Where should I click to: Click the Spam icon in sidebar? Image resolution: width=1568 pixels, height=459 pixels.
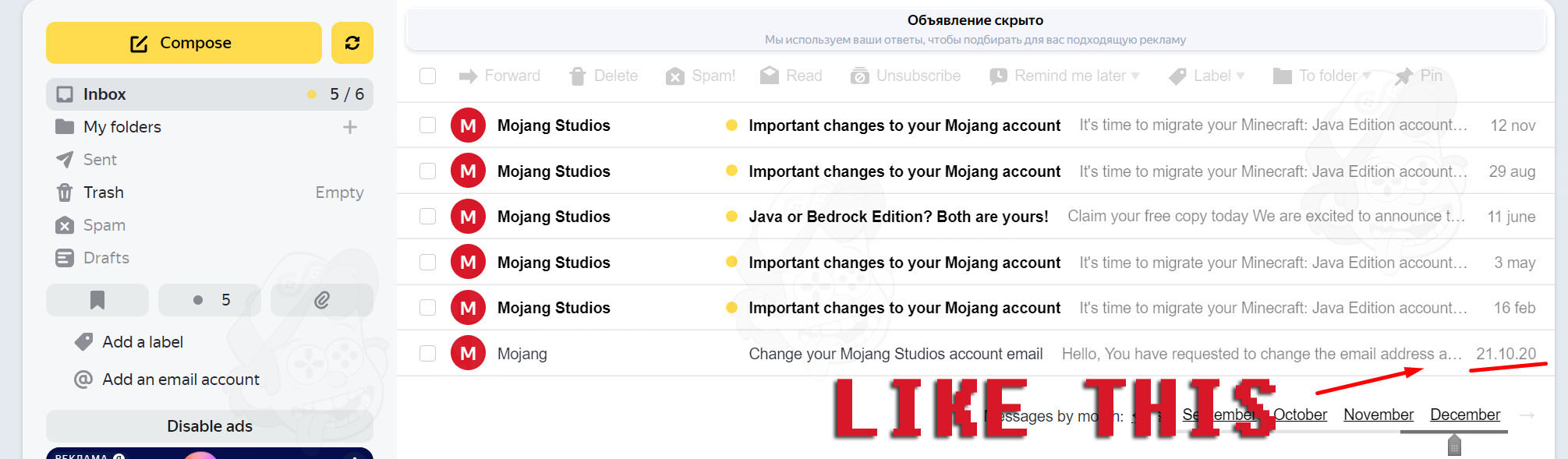[65, 225]
